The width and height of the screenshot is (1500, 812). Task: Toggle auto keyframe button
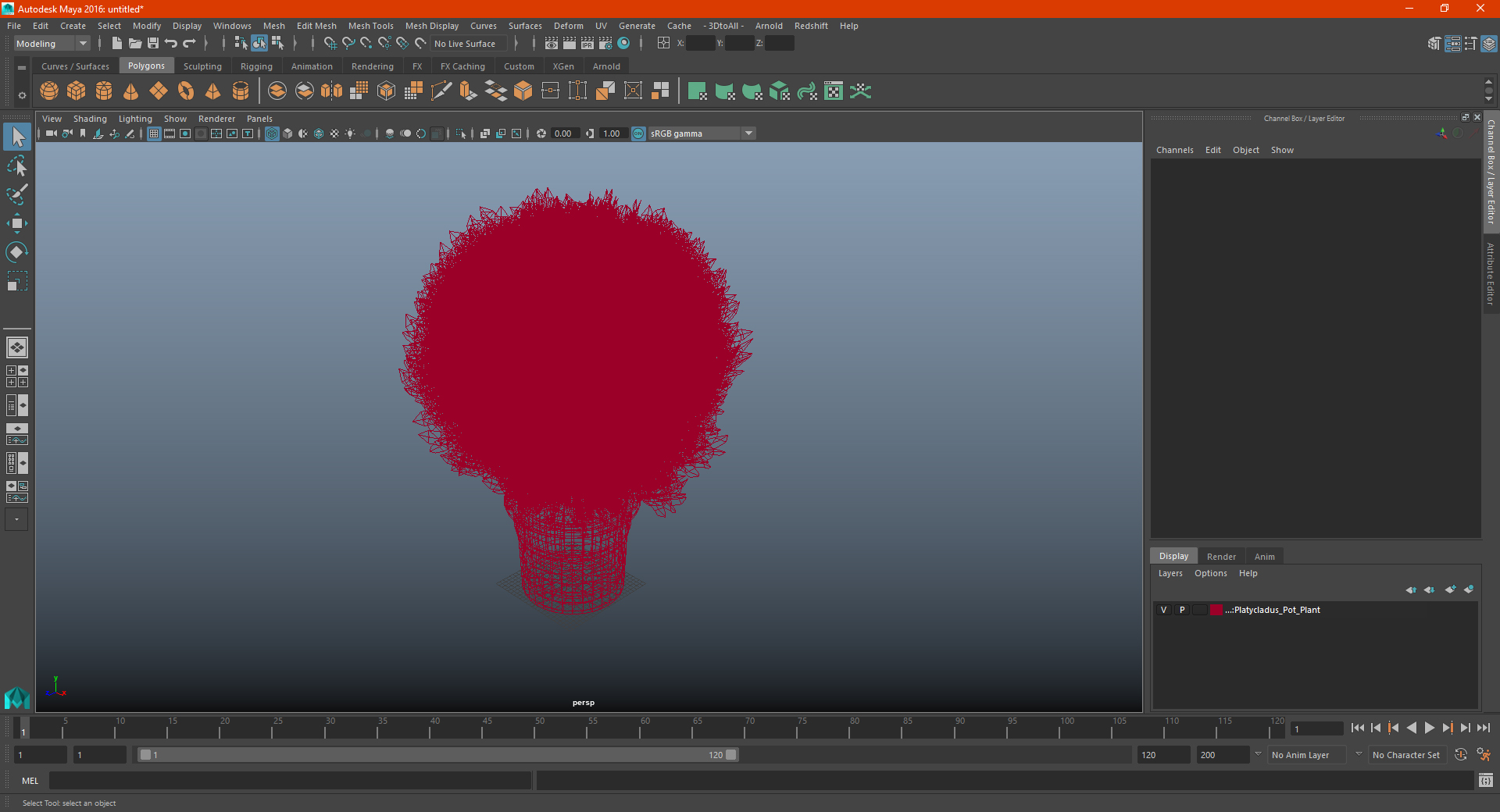click(1461, 755)
